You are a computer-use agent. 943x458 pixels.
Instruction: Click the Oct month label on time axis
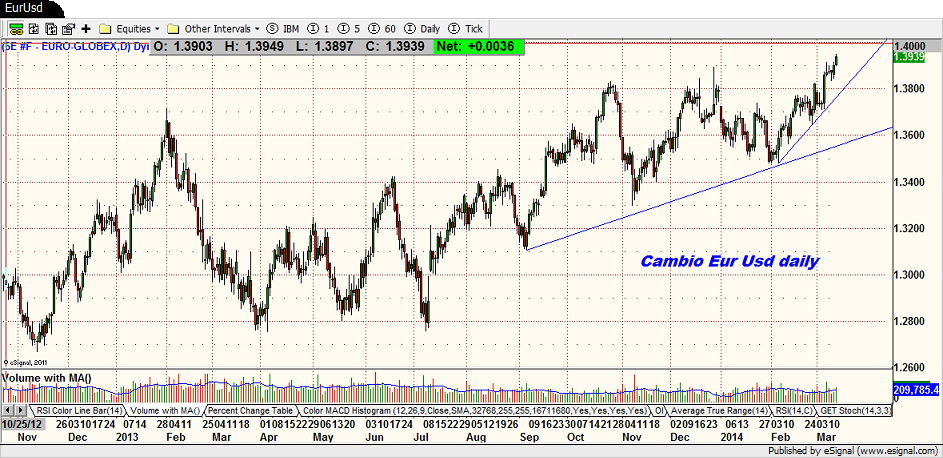click(576, 437)
